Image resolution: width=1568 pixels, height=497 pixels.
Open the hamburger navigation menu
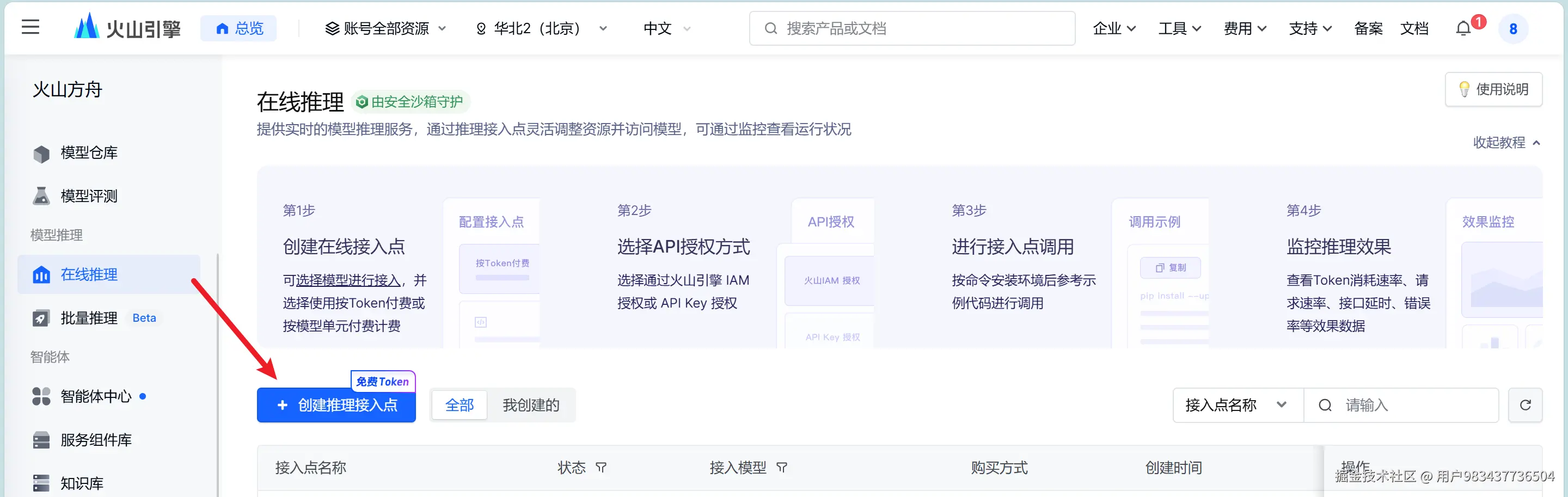pyautogui.click(x=30, y=27)
